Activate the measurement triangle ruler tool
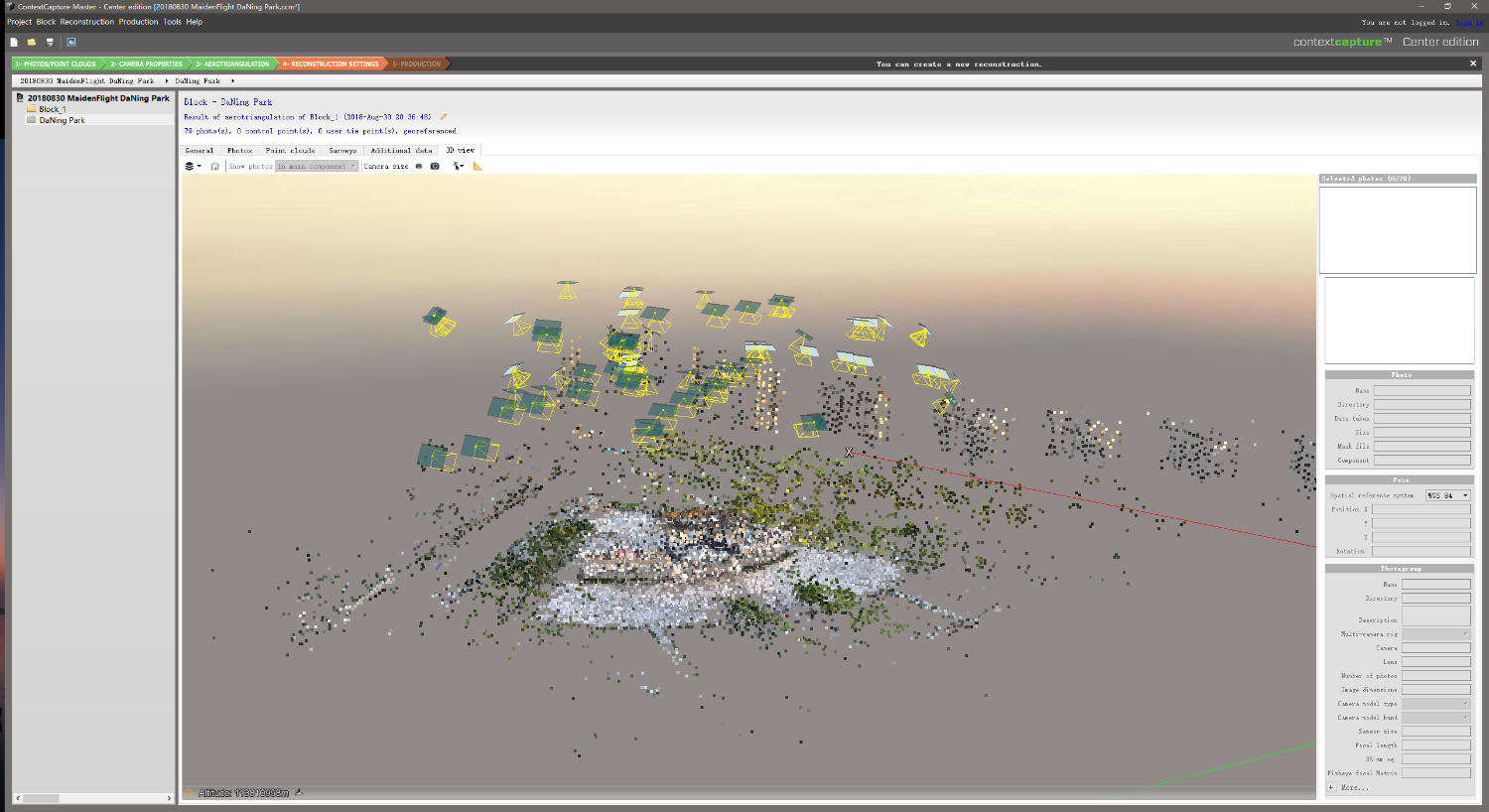 [x=477, y=166]
